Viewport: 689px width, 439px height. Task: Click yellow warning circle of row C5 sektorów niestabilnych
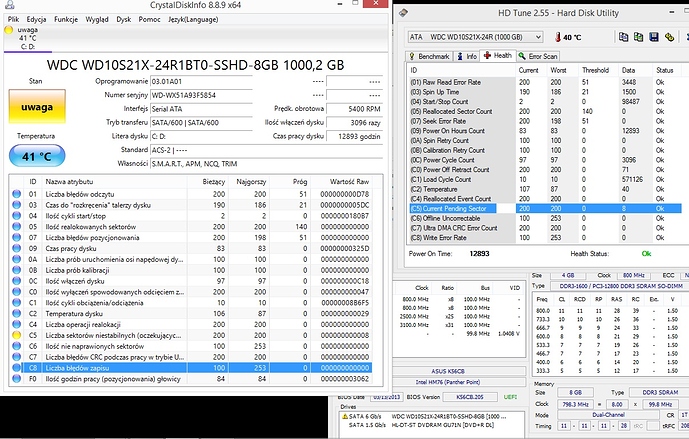17,335
